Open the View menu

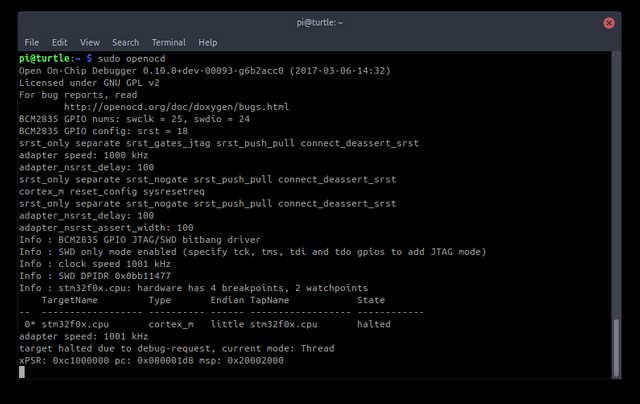(90, 42)
